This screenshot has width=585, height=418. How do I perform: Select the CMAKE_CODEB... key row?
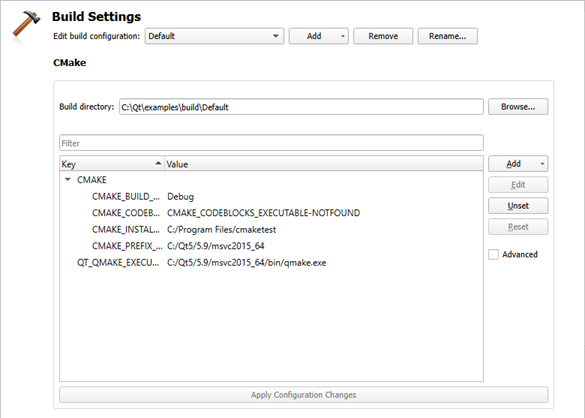271,213
